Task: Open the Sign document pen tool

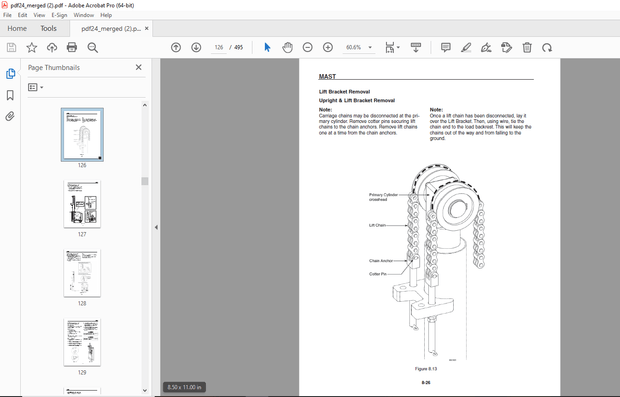Action: tap(486, 48)
